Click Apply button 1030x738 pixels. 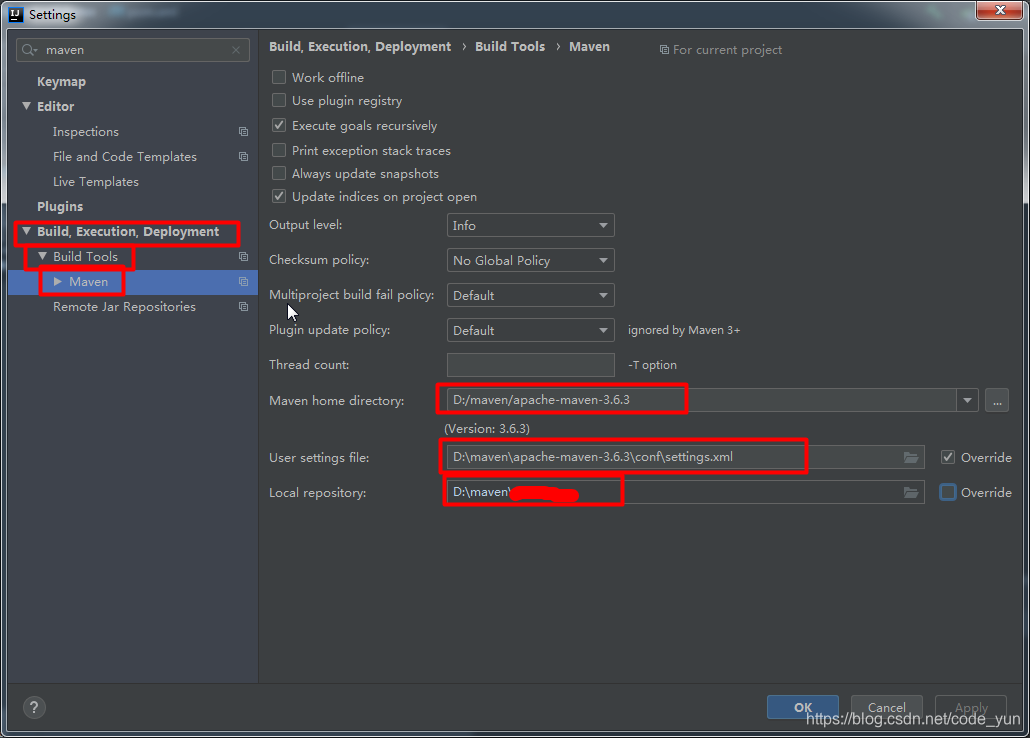971,707
